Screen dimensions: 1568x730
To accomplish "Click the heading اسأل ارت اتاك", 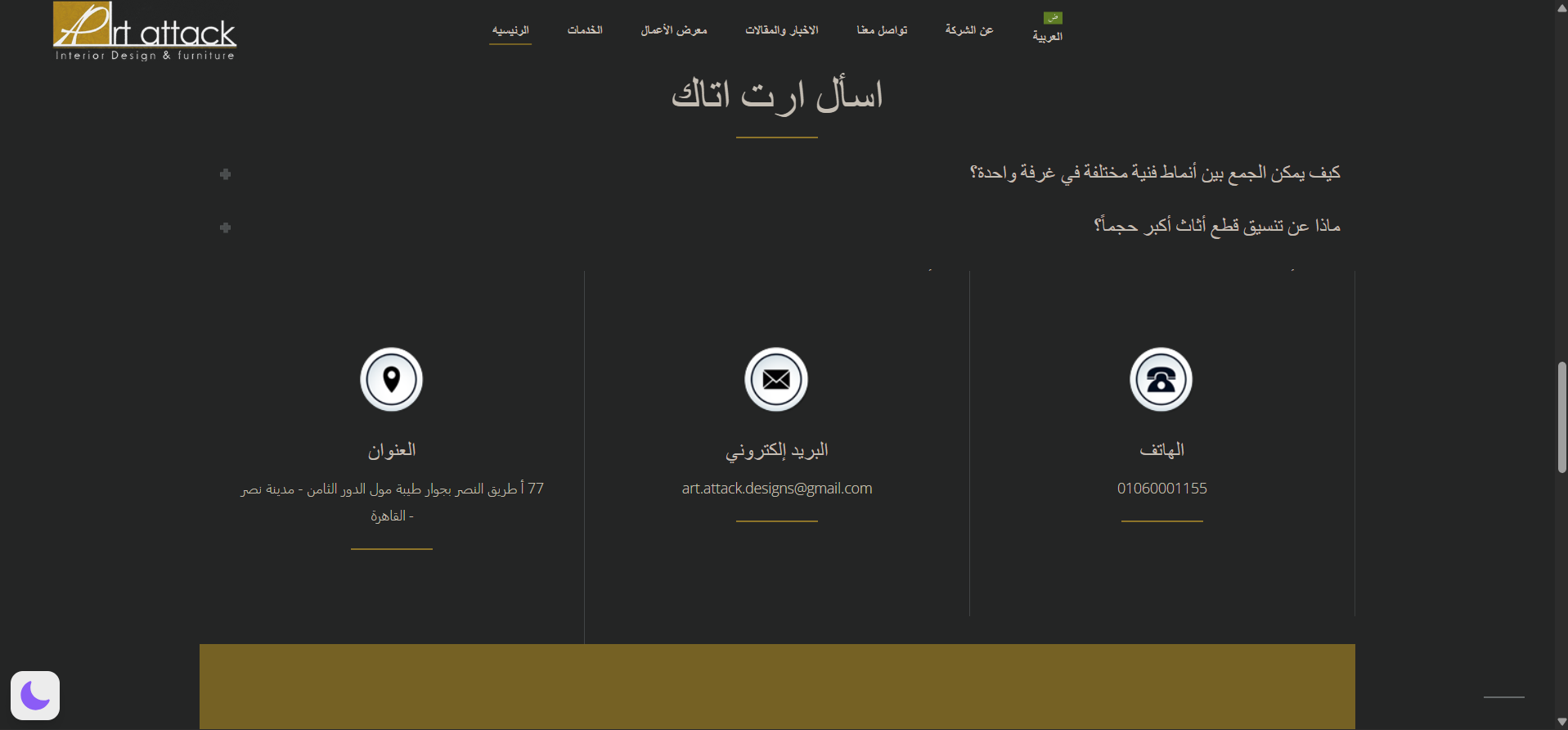I will pos(777,94).
